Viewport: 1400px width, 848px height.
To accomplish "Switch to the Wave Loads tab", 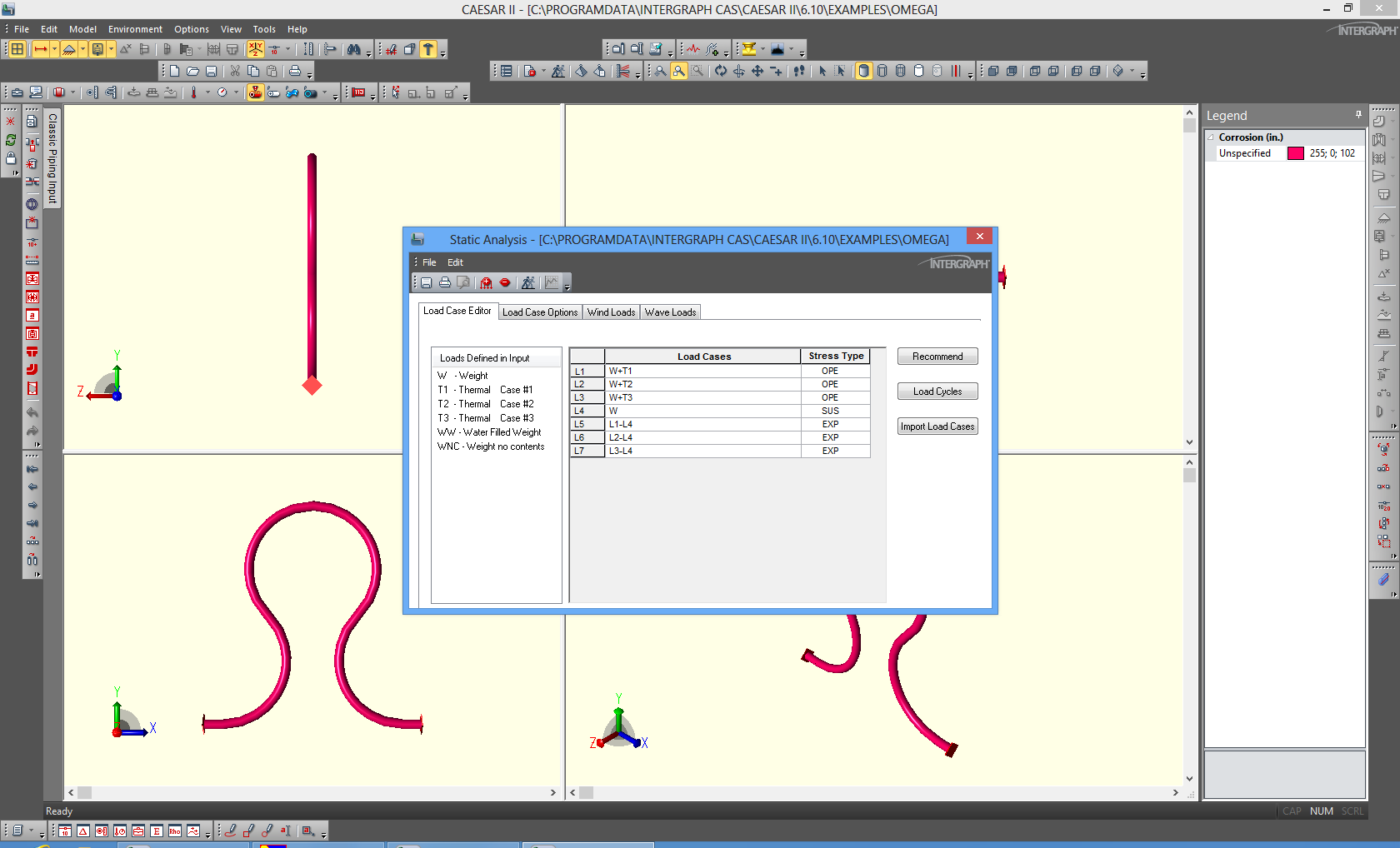I will pos(670,312).
